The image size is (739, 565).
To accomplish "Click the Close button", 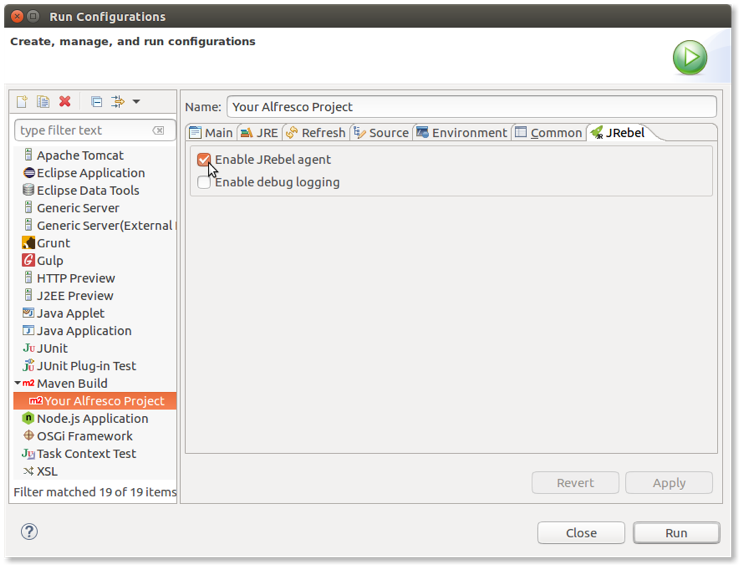I will (x=580, y=533).
